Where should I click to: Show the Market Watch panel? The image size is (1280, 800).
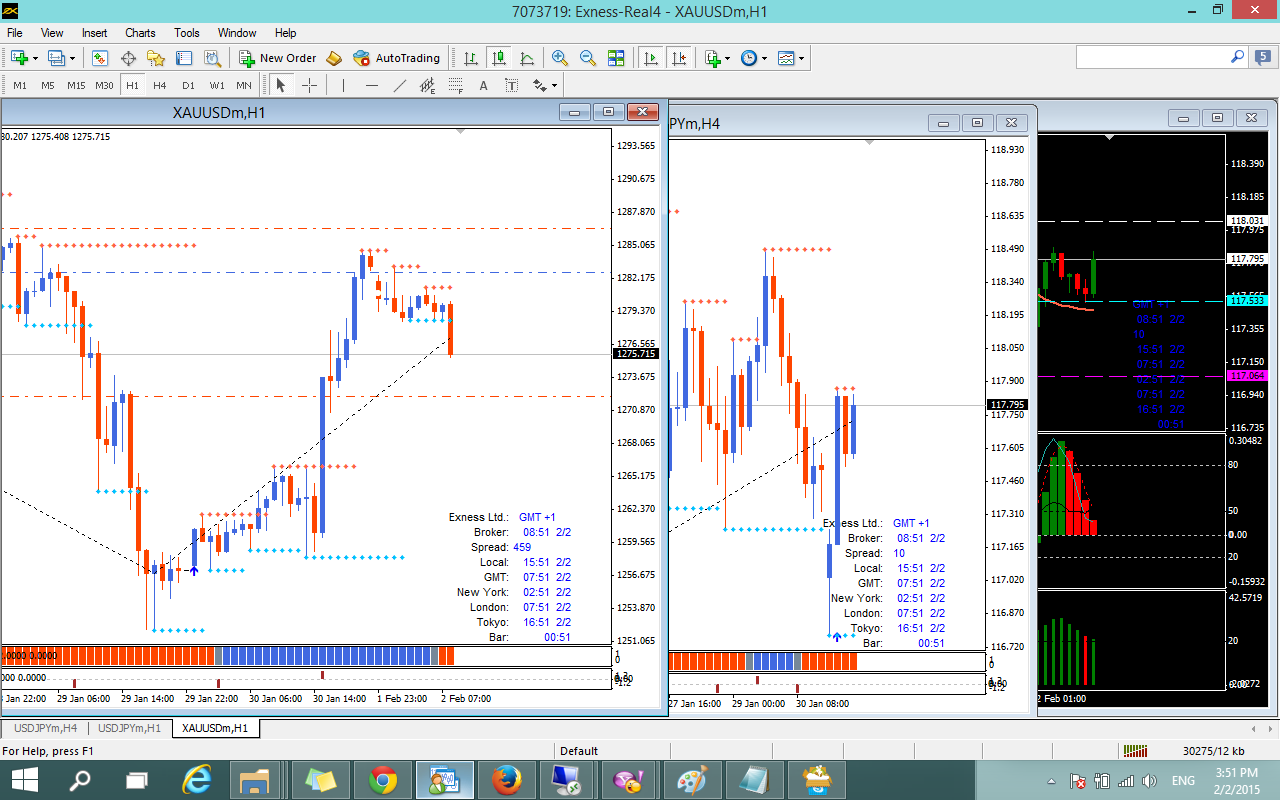pyautogui.click(x=100, y=58)
